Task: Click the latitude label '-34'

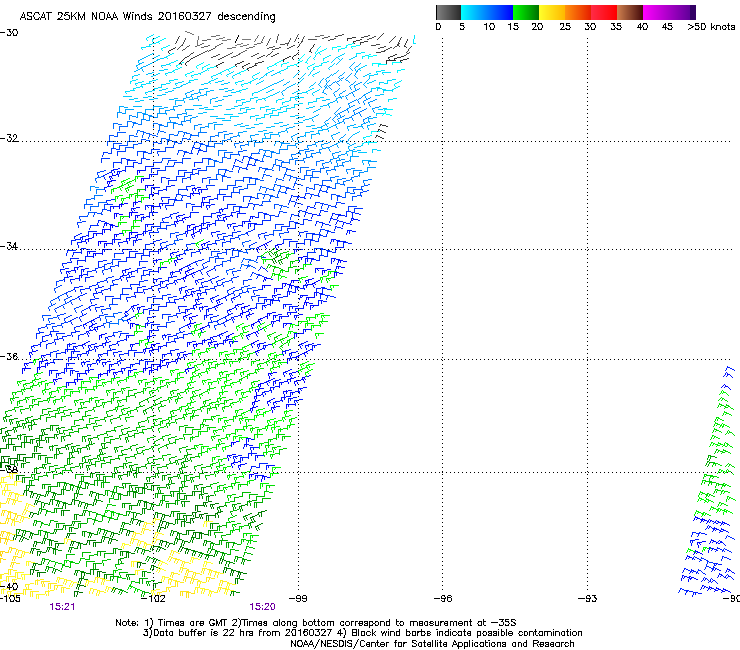Action: tap(9, 246)
